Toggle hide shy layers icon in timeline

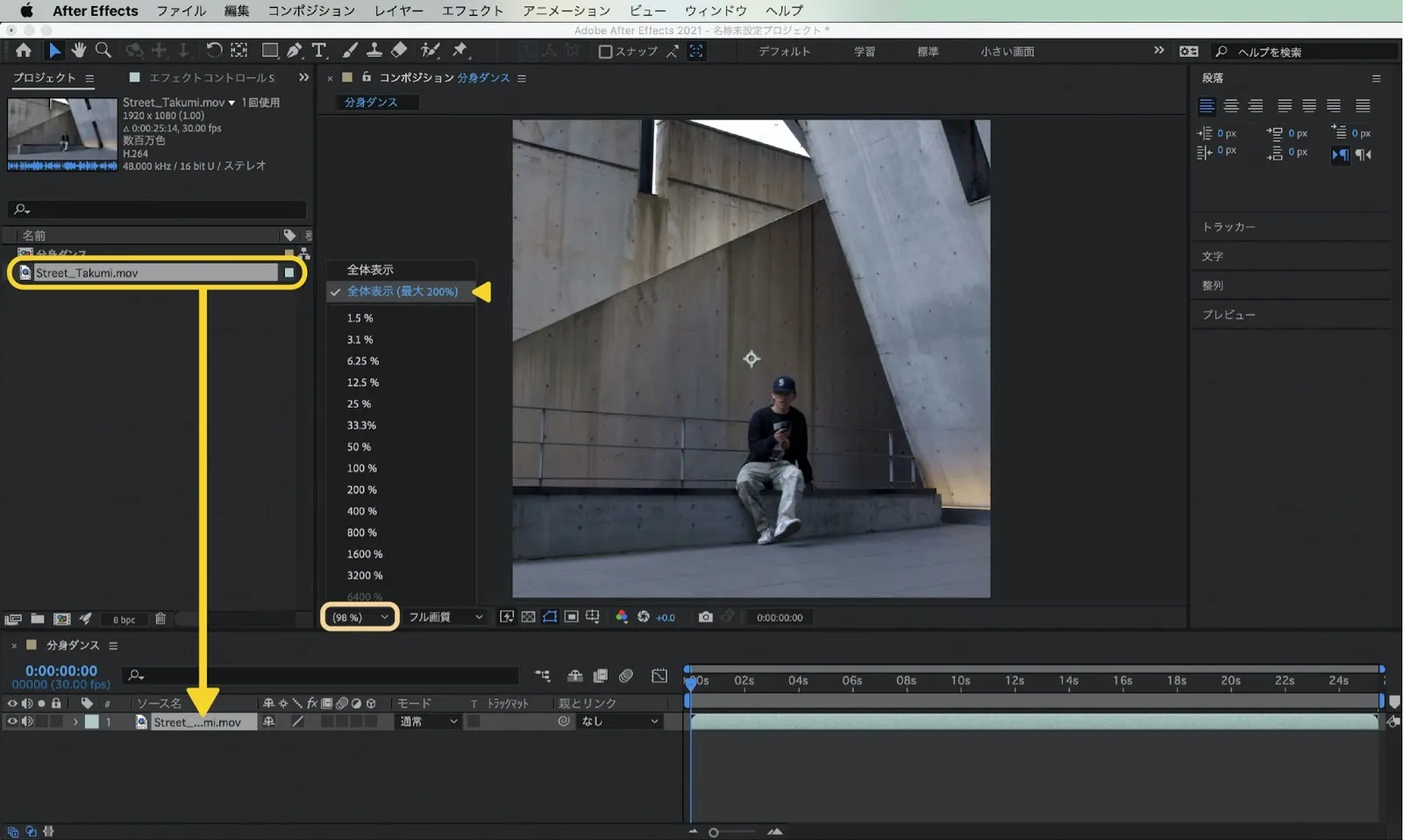click(x=575, y=675)
